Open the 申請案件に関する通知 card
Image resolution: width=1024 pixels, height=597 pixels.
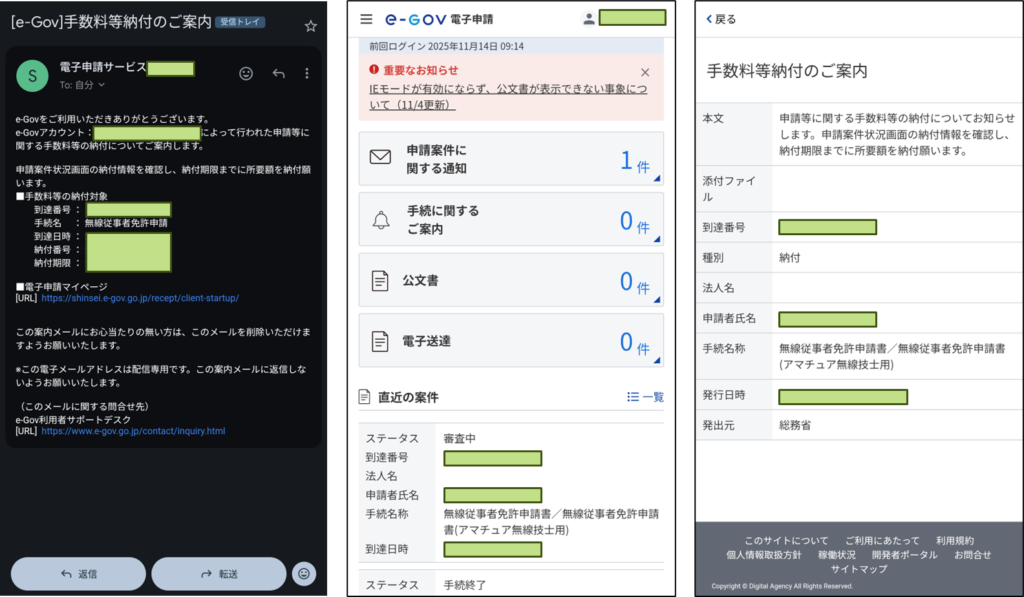[510, 159]
